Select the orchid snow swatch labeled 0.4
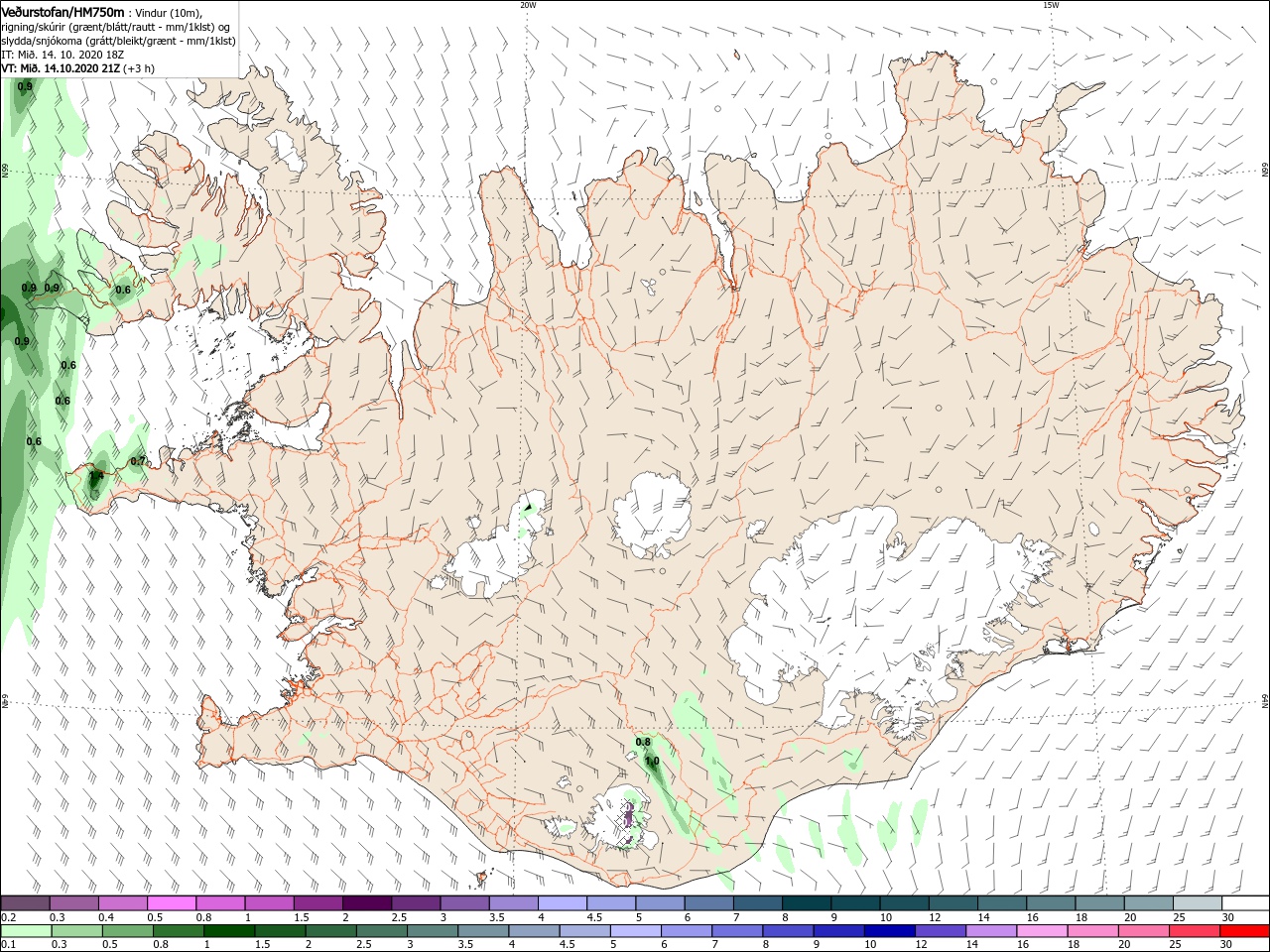The image size is (1270, 952). coord(123,903)
